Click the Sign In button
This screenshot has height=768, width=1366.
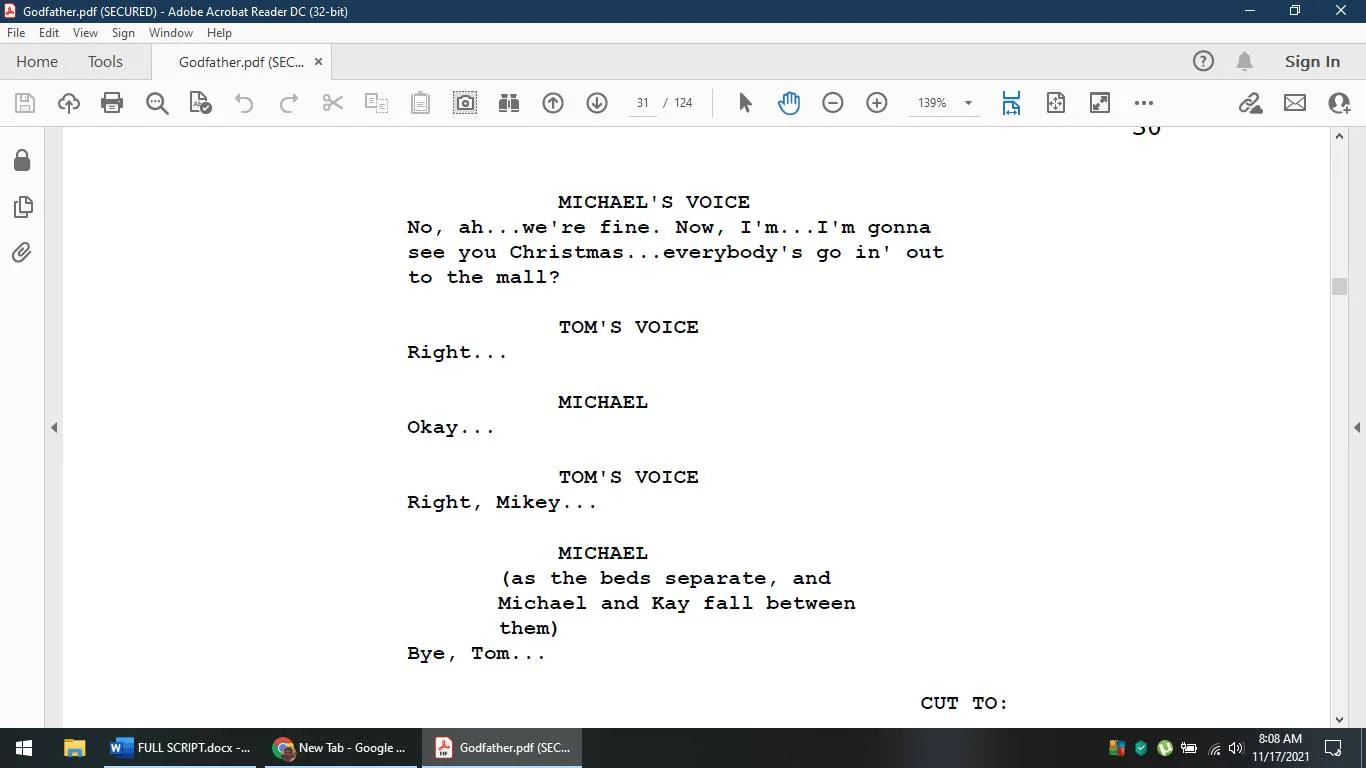[1312, 62]
